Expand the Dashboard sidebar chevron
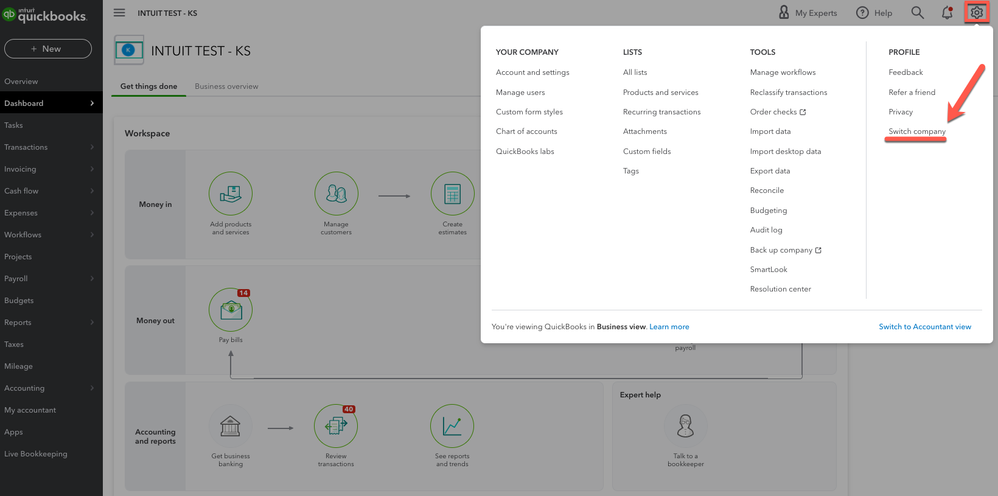Image resolution: width=998 pixels, height=496 pixels. (92, 103)
